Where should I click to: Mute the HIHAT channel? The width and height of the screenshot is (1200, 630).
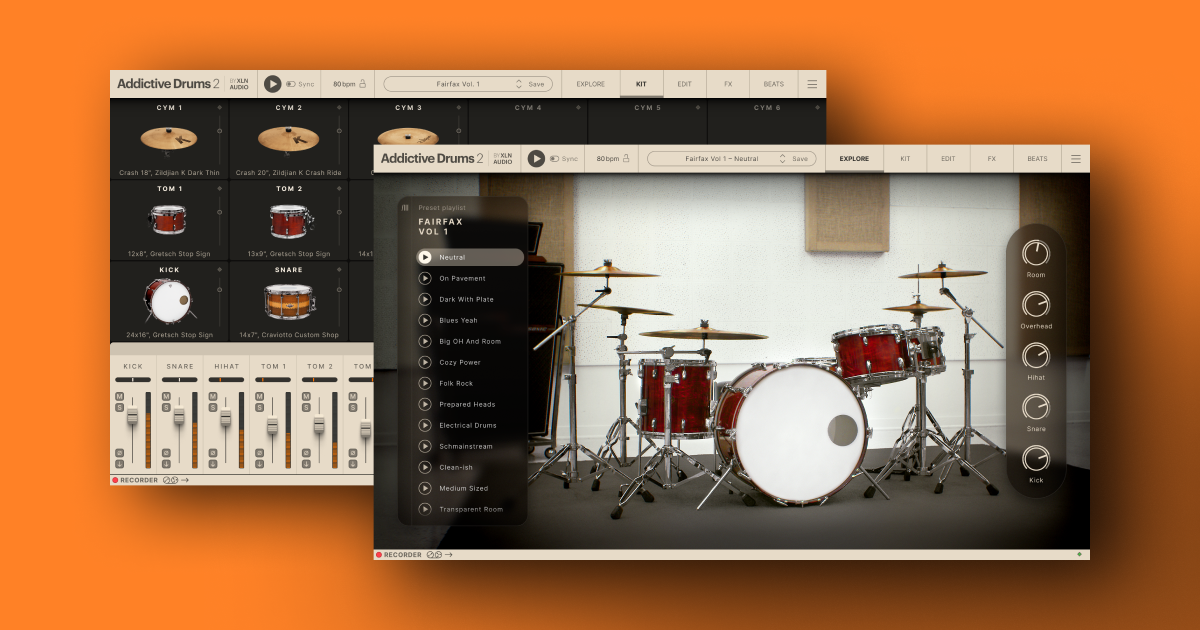212,397
